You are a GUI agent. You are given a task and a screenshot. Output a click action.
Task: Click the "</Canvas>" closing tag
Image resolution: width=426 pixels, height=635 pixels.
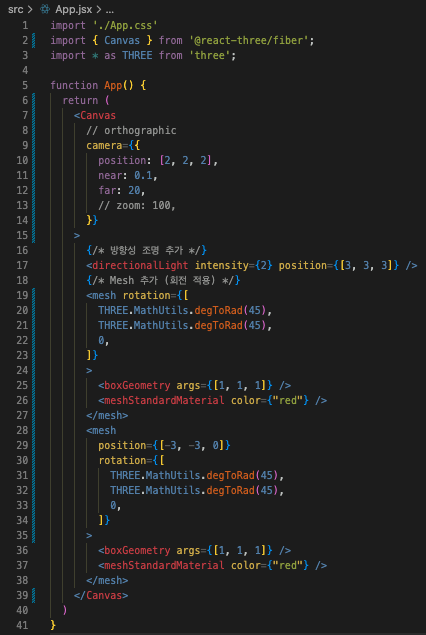(101, 595)
